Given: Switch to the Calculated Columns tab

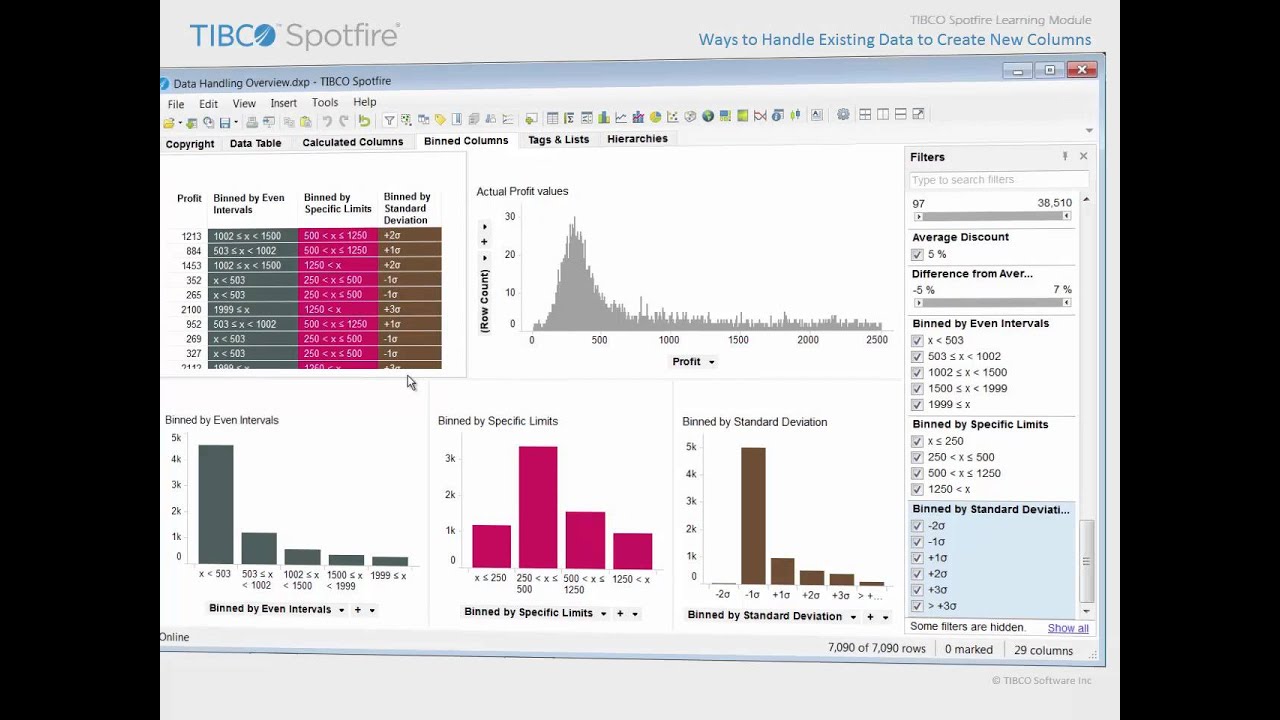Looking at the screenshot, I should pyautogui.click(x=353, y=142).
